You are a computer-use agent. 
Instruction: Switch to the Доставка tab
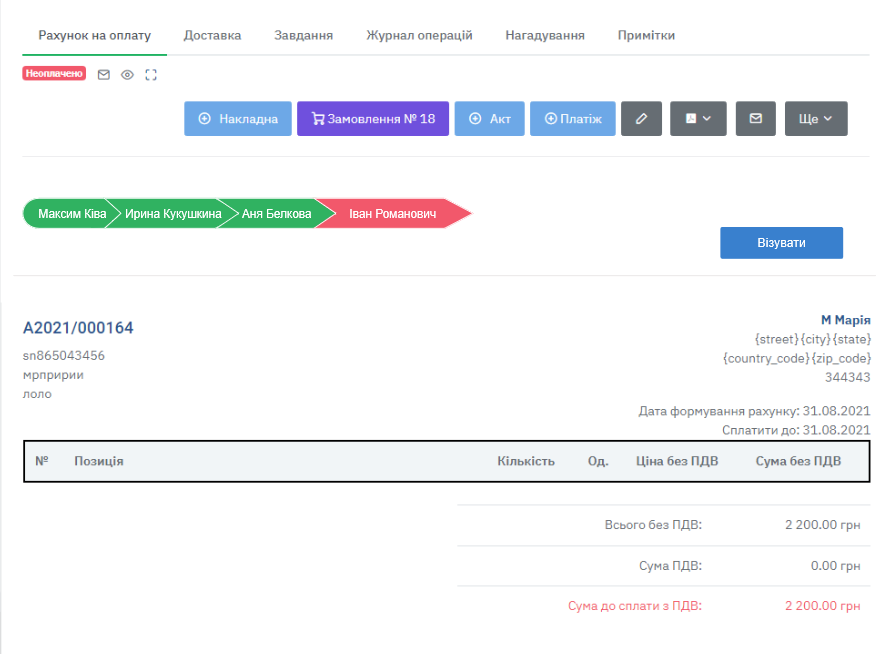coord(212,35)
